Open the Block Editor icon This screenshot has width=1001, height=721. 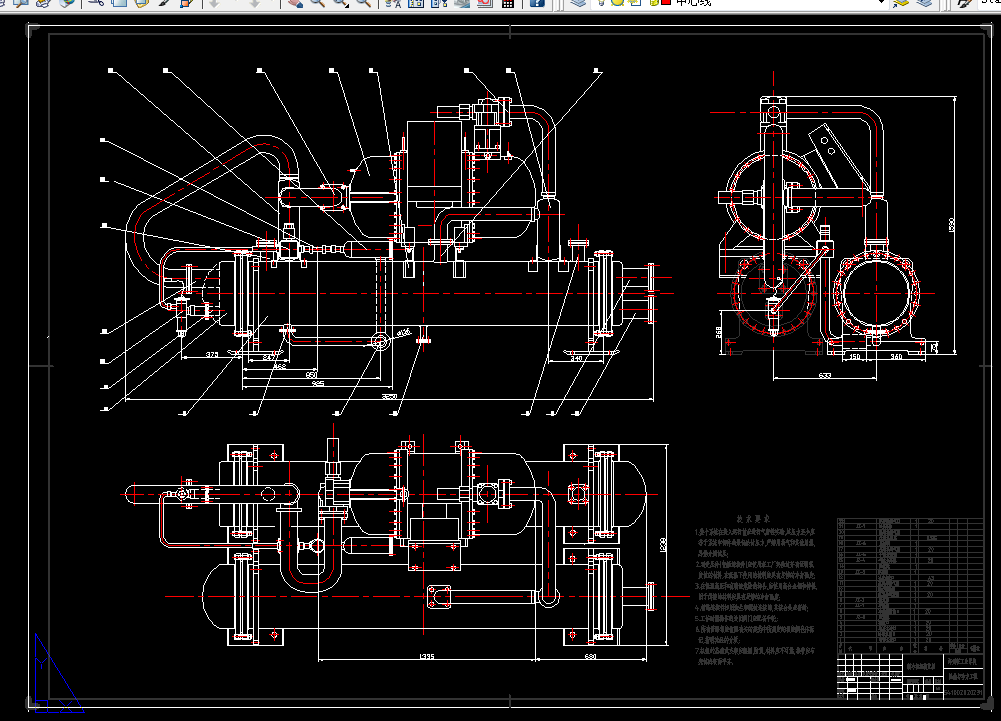point(186,3)
